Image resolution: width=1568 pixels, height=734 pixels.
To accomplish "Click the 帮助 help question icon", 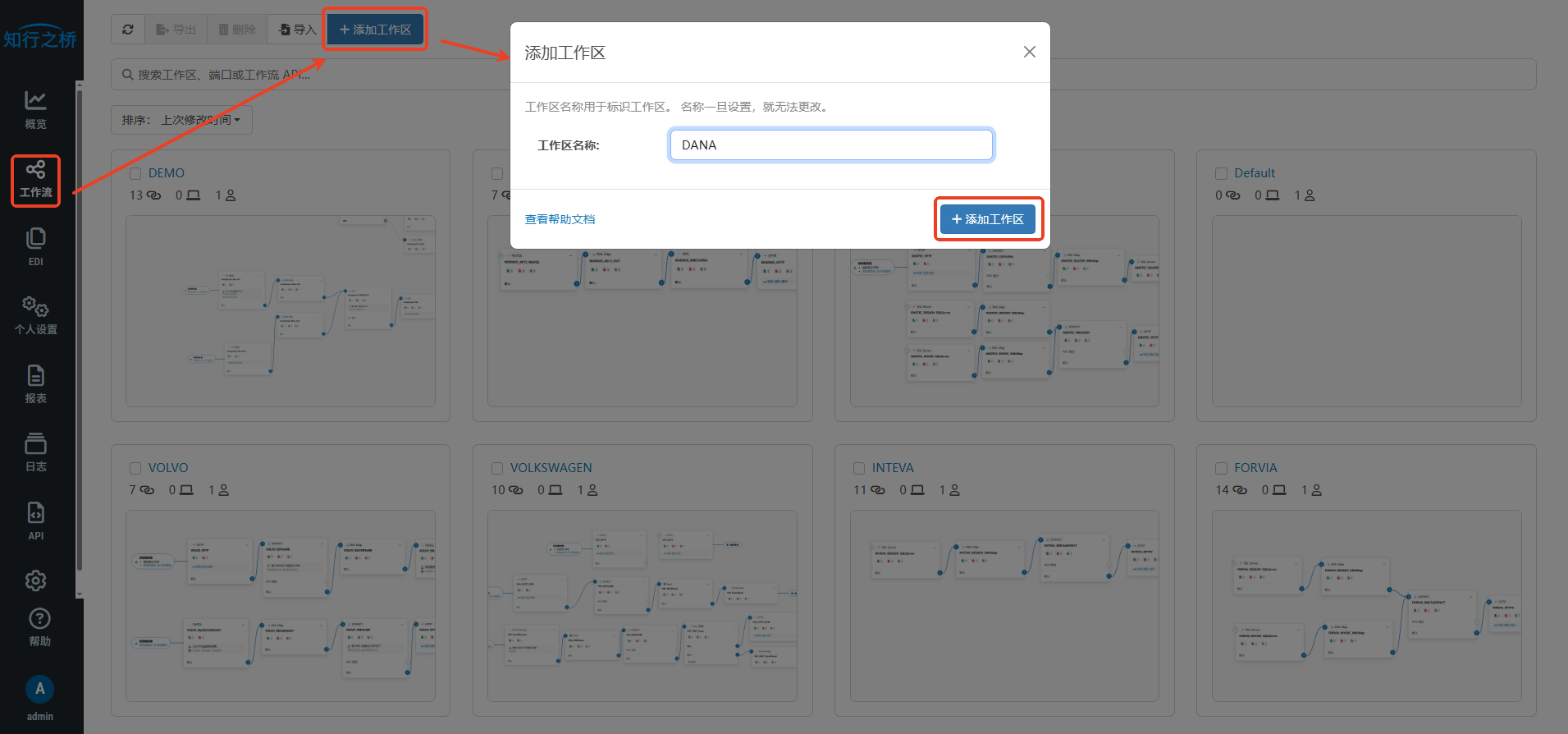I will [x=39, y=626].
